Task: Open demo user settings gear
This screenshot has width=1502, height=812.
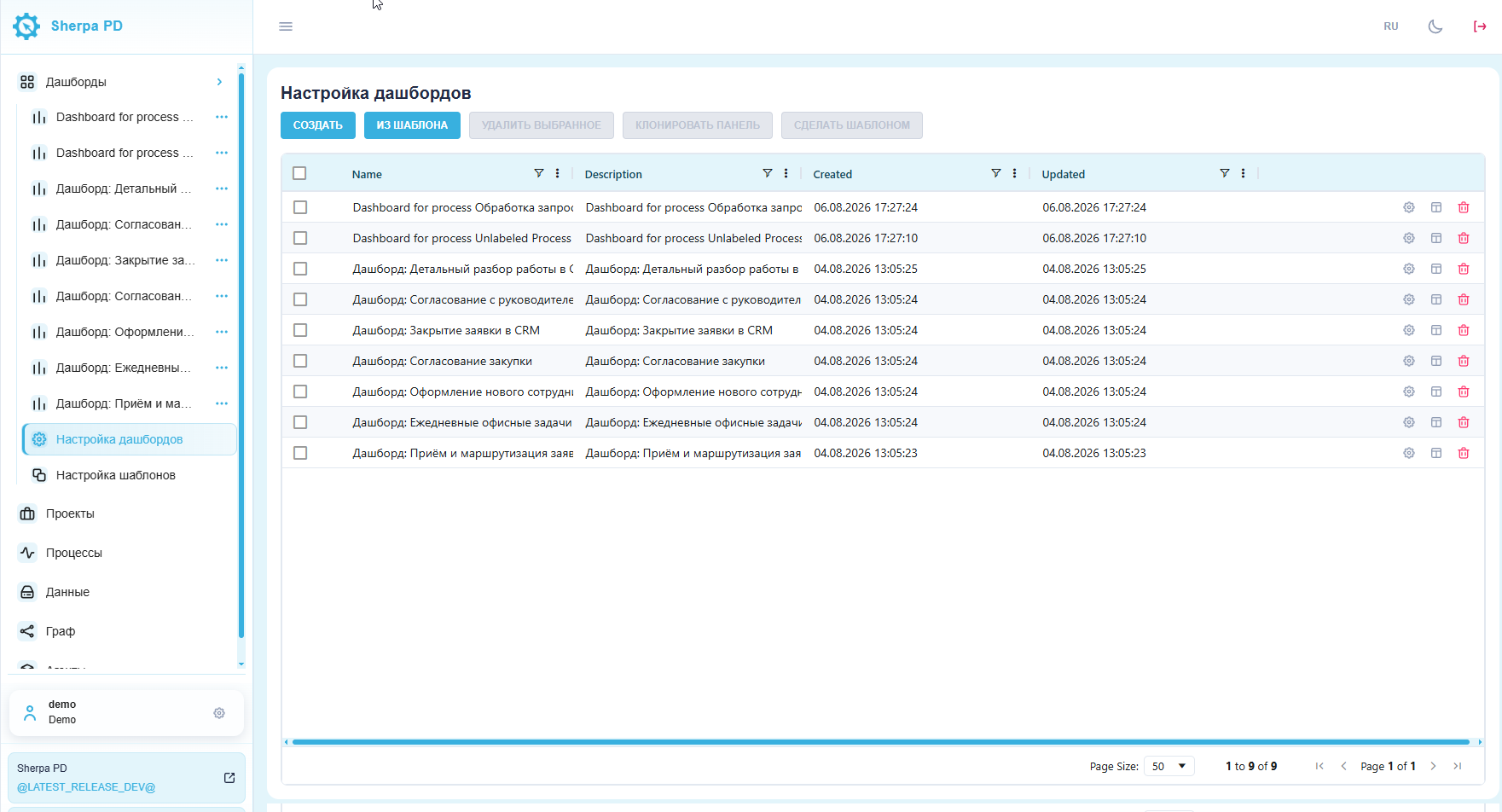Action: (219, 713)
